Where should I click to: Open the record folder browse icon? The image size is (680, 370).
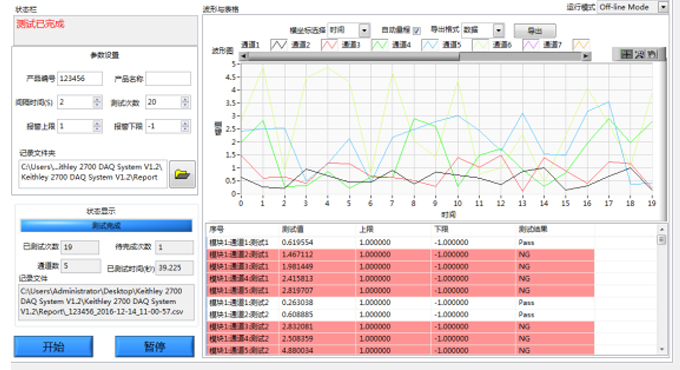coord(182,174)
